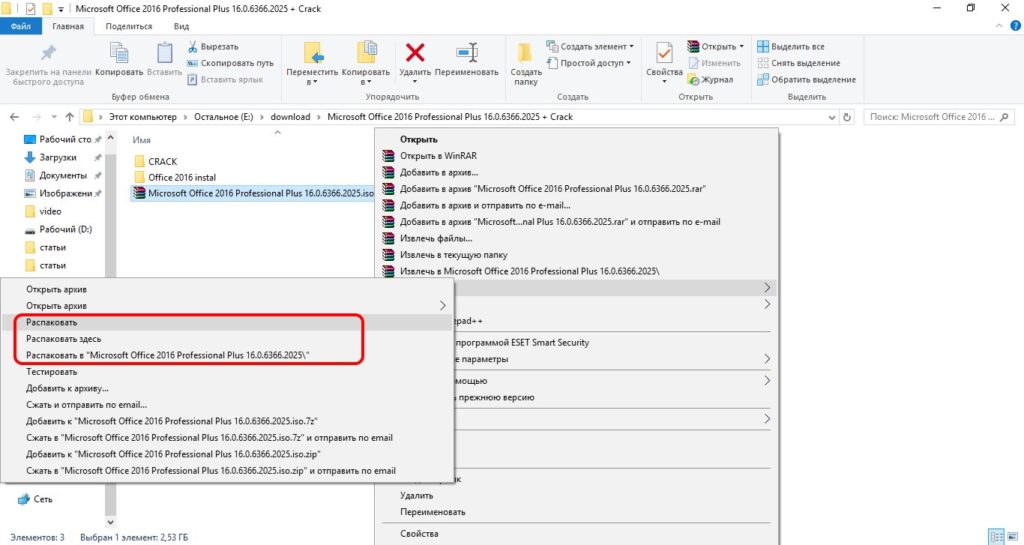Viewport: 1024px width, 545px height.
Task: Open the Создать элемент dropdown
Action: coord(590,46)
